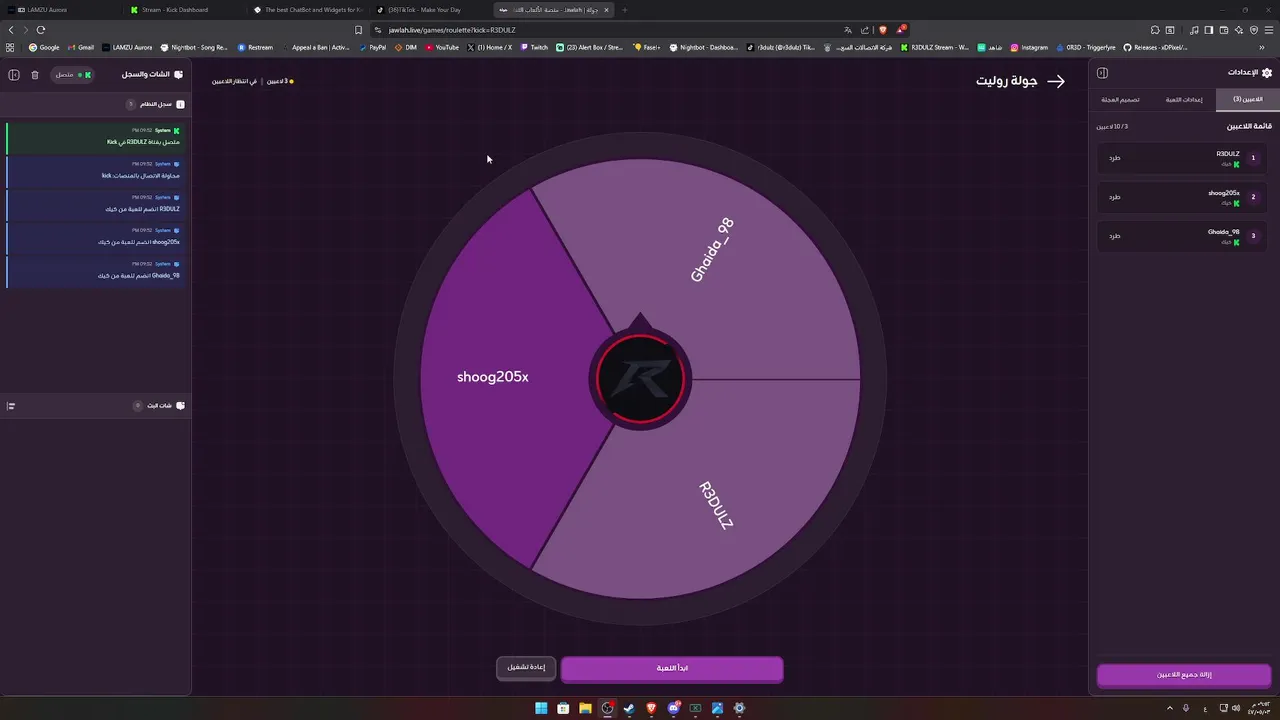Image resolution: width=1280 pixels, height=720 pixels.
Task: Click the back arrow beside جولة روليت
Action: pyautogui.click(x=1056, y=81)
